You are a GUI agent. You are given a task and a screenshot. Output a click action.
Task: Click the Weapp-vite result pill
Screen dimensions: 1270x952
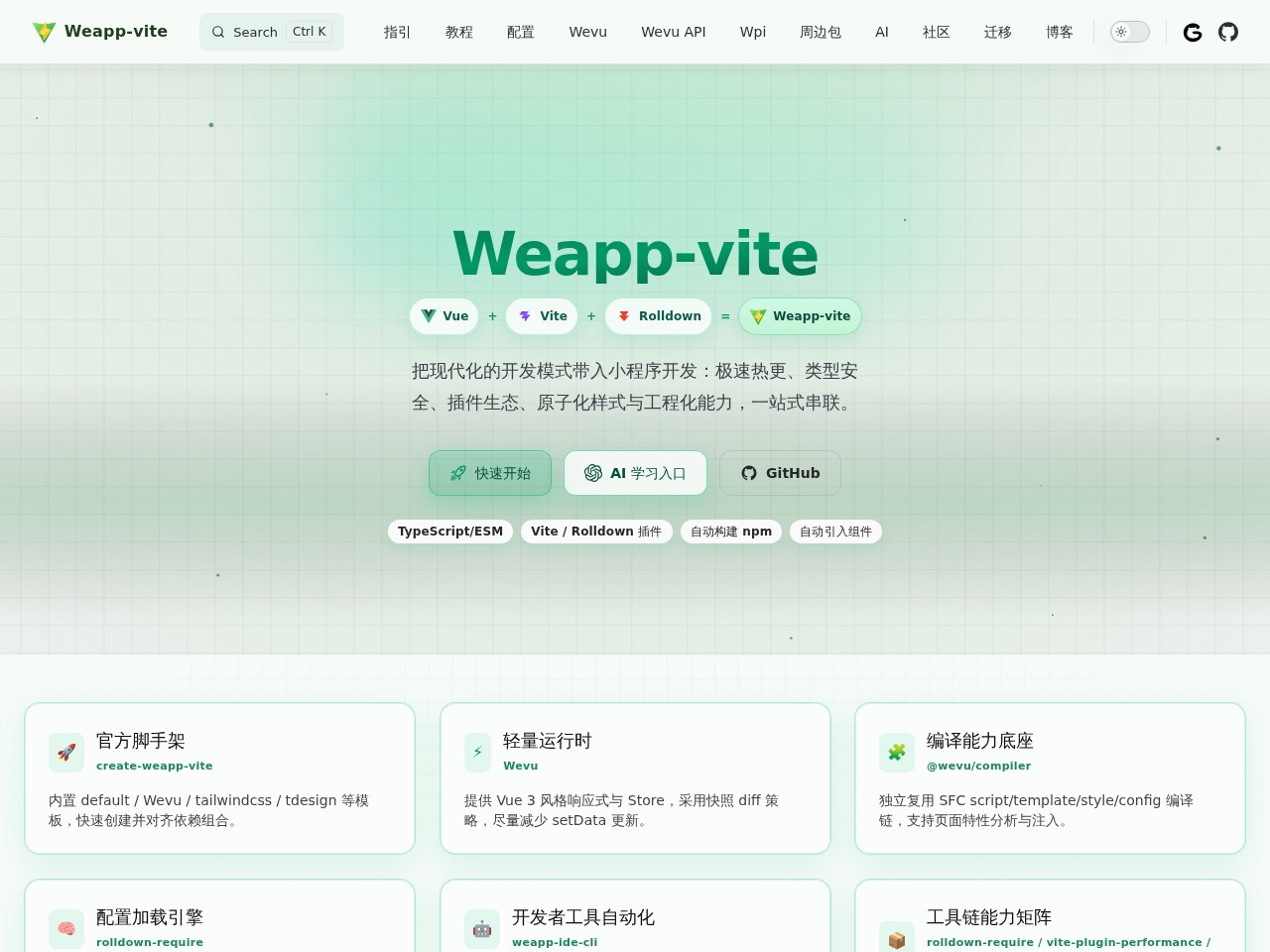tap(800, 316)
